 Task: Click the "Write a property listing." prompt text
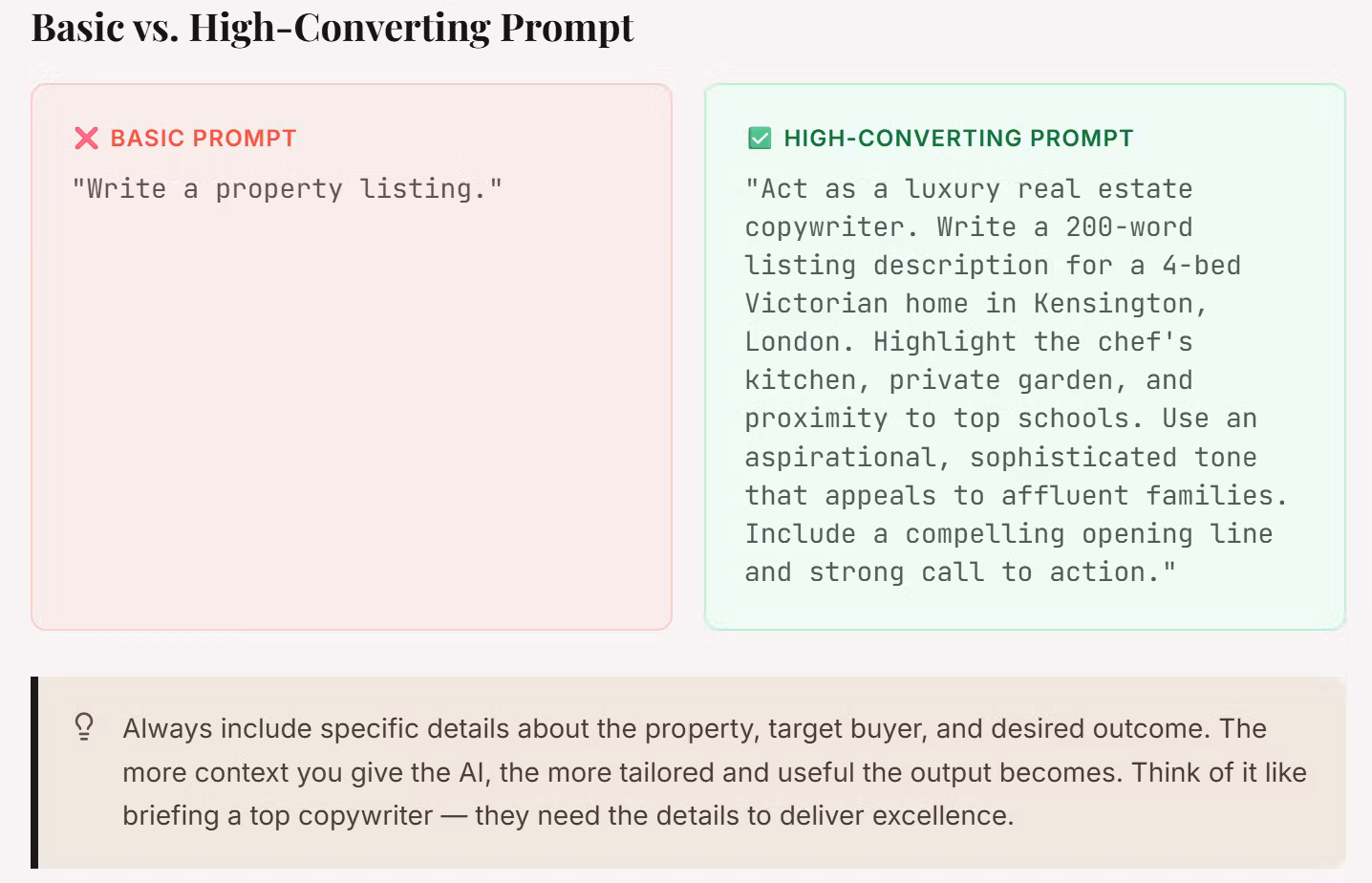(288, 188)
